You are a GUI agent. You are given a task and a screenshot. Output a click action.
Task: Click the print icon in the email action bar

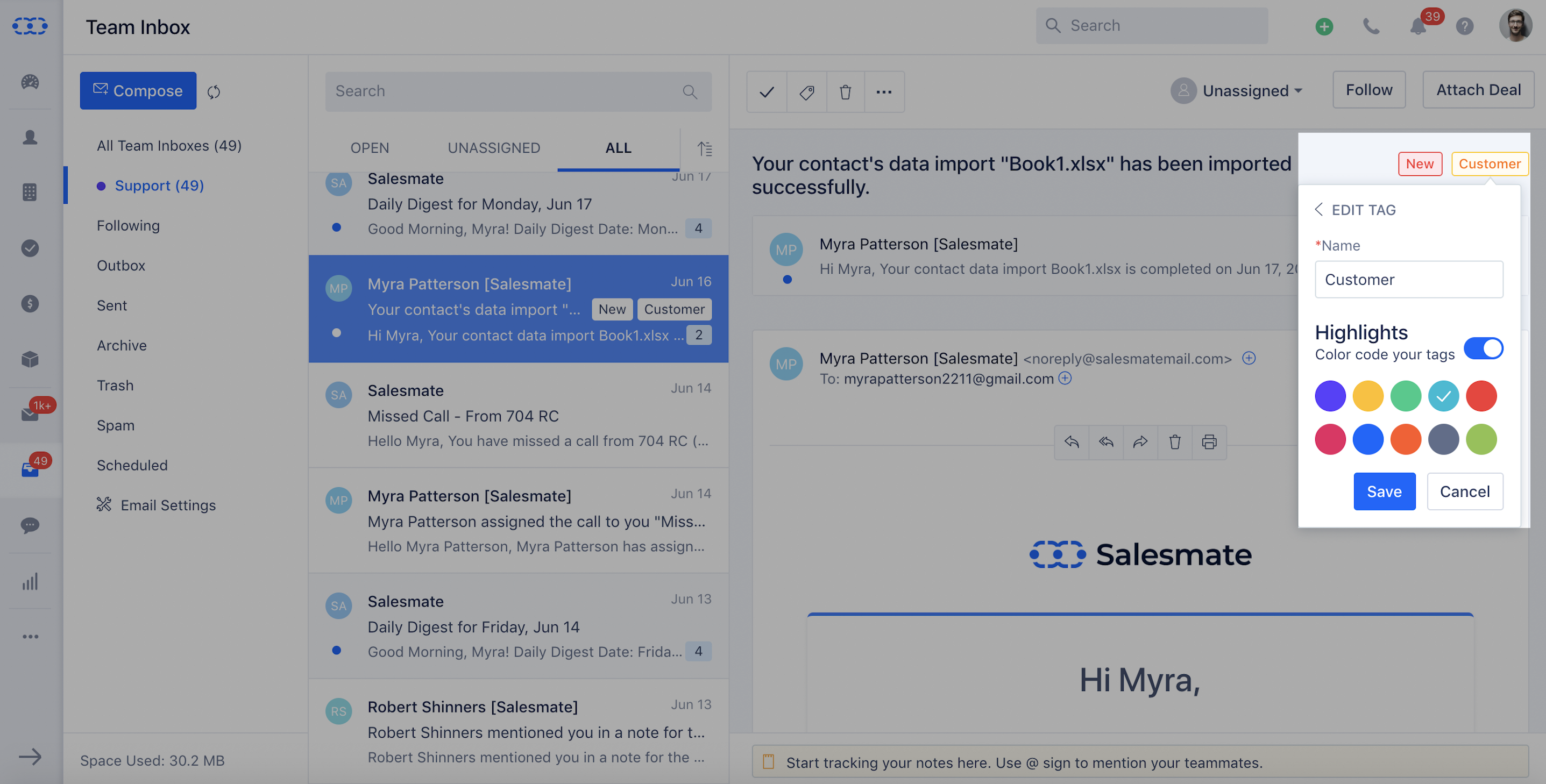[x=1209, y=442]
